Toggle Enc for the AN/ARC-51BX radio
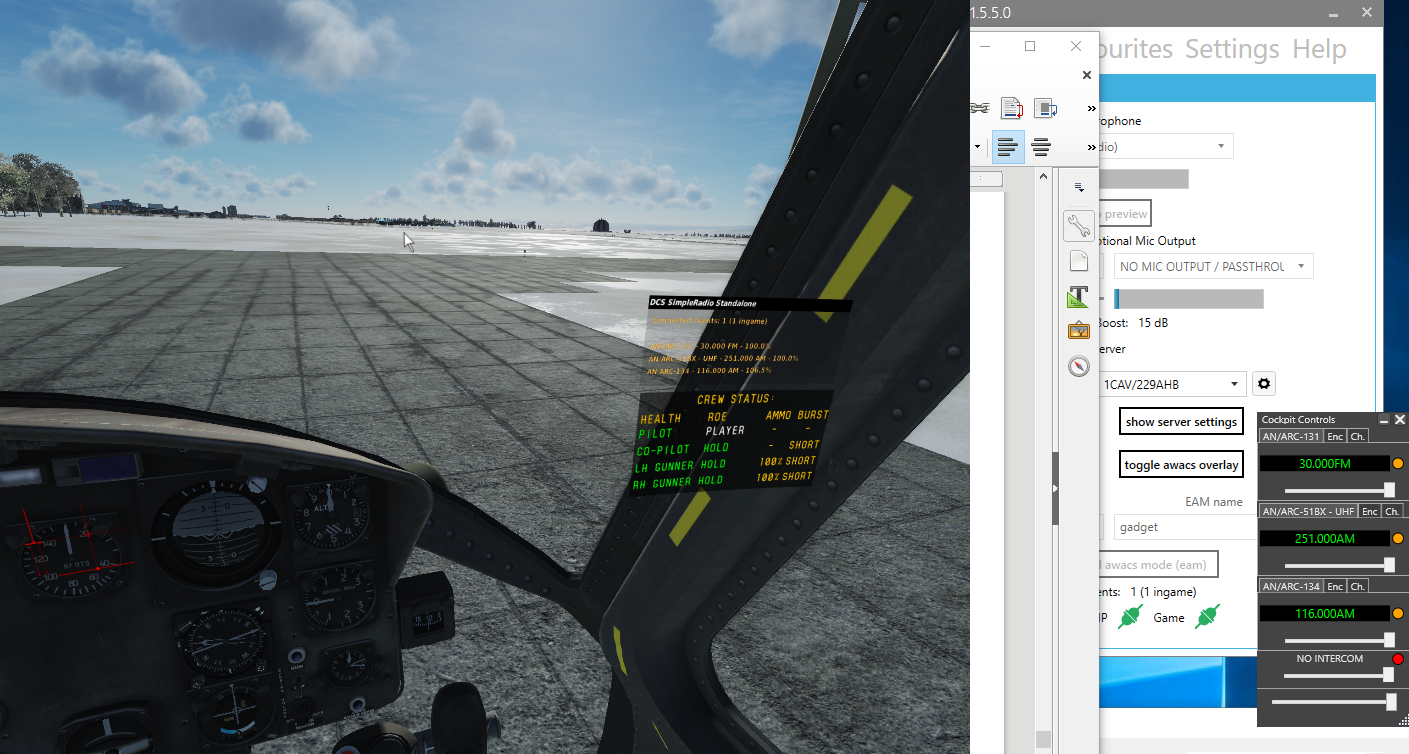1409x754 pixels. (1370, 511)
